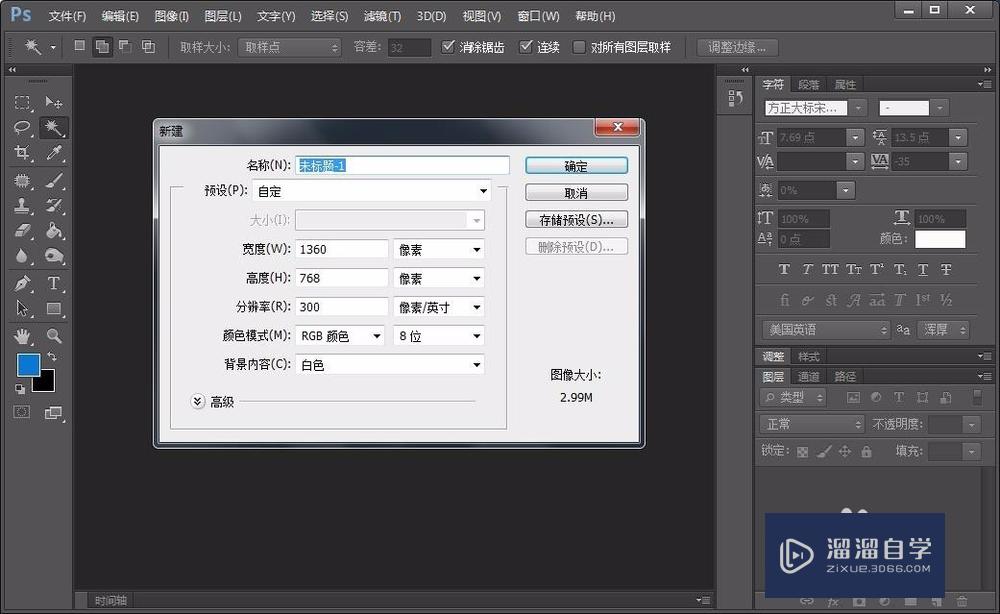Enable 对所有图层取样 checkbox
Image resolution: width=1000 pixels, height=614 pixels.
pos(579,47)
